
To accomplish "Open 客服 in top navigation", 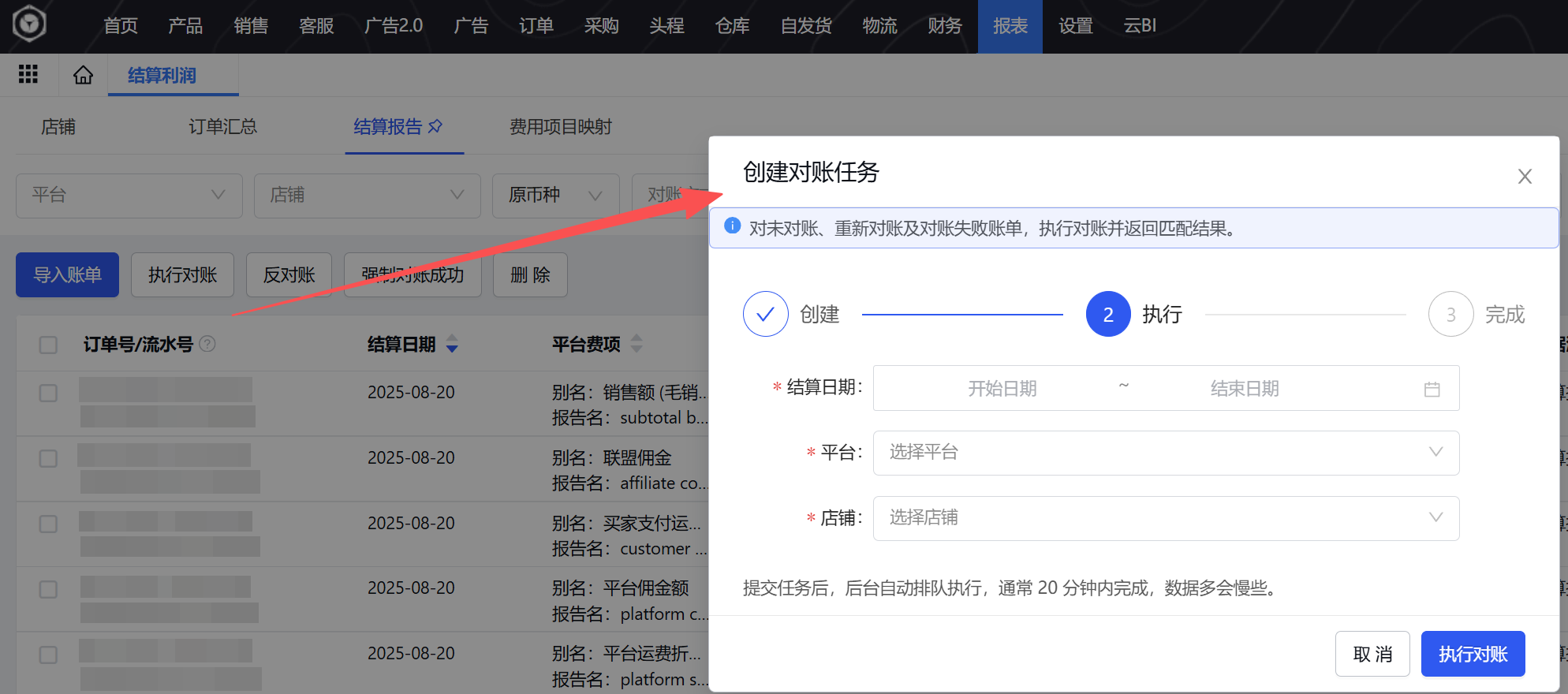I will click(316, 26).
